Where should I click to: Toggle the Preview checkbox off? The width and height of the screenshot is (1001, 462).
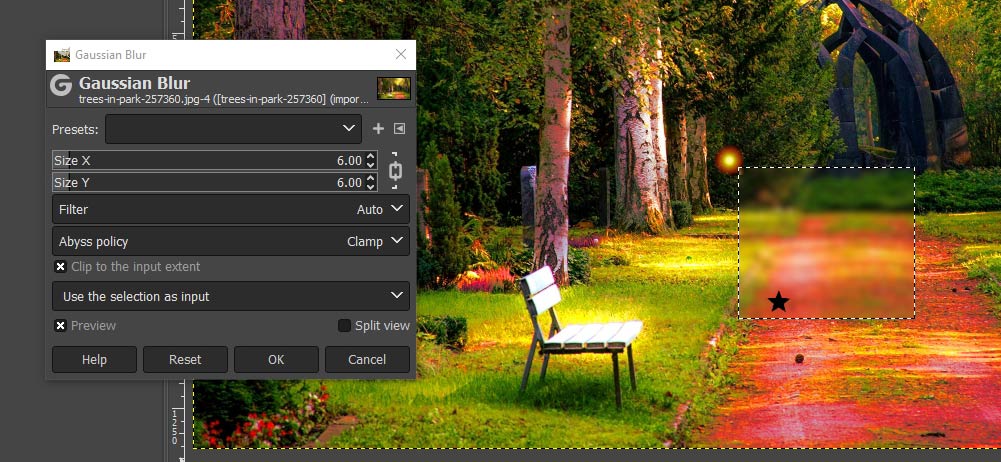(60, 325)
